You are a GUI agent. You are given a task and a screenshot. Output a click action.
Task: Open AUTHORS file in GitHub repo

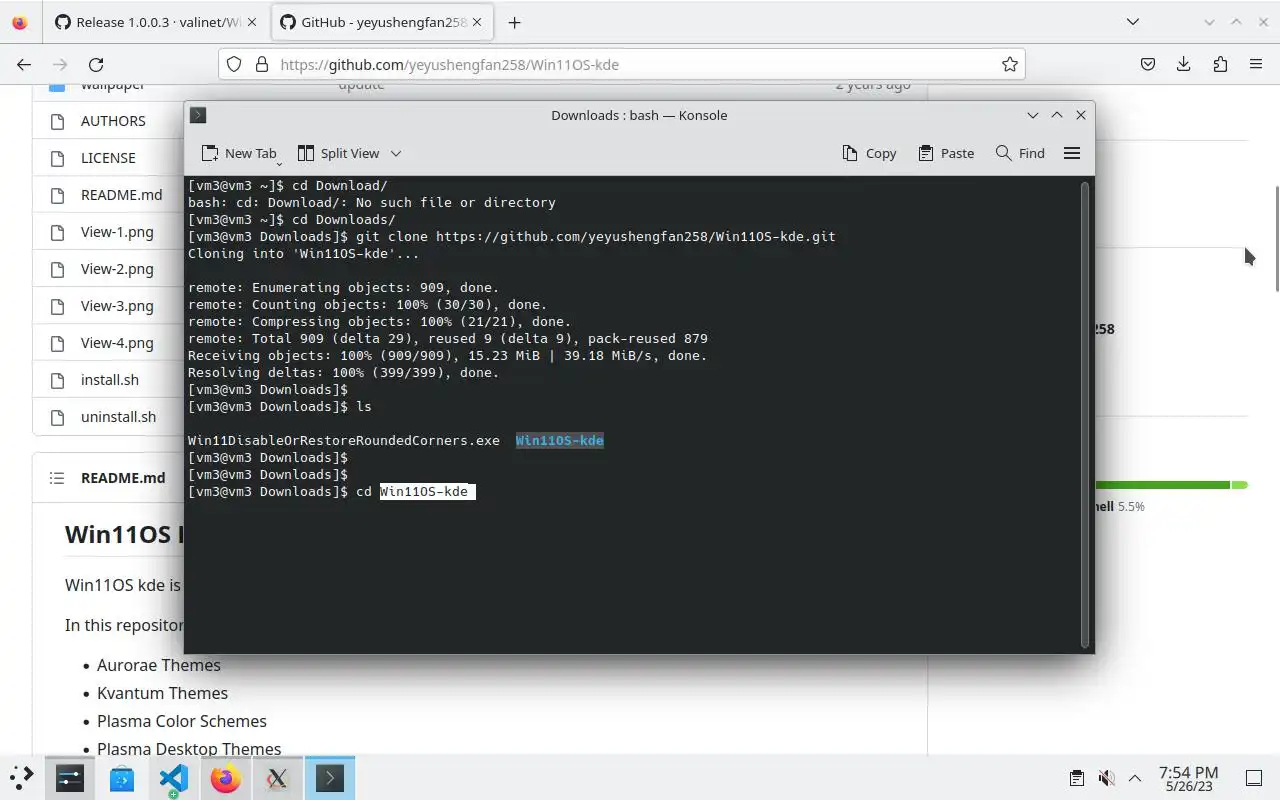113,121
